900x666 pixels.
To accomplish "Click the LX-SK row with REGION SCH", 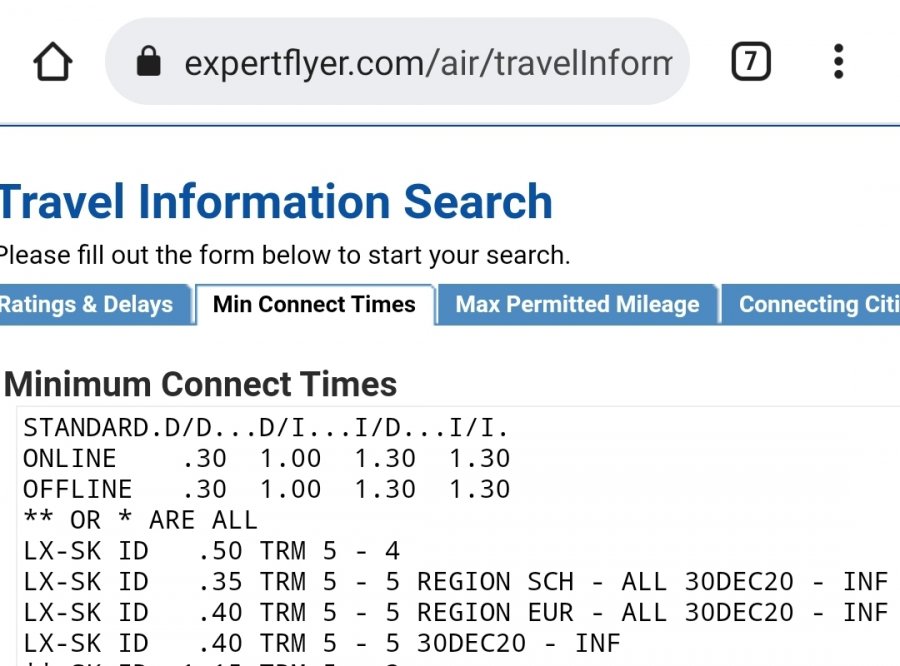I will pos(455,581).
